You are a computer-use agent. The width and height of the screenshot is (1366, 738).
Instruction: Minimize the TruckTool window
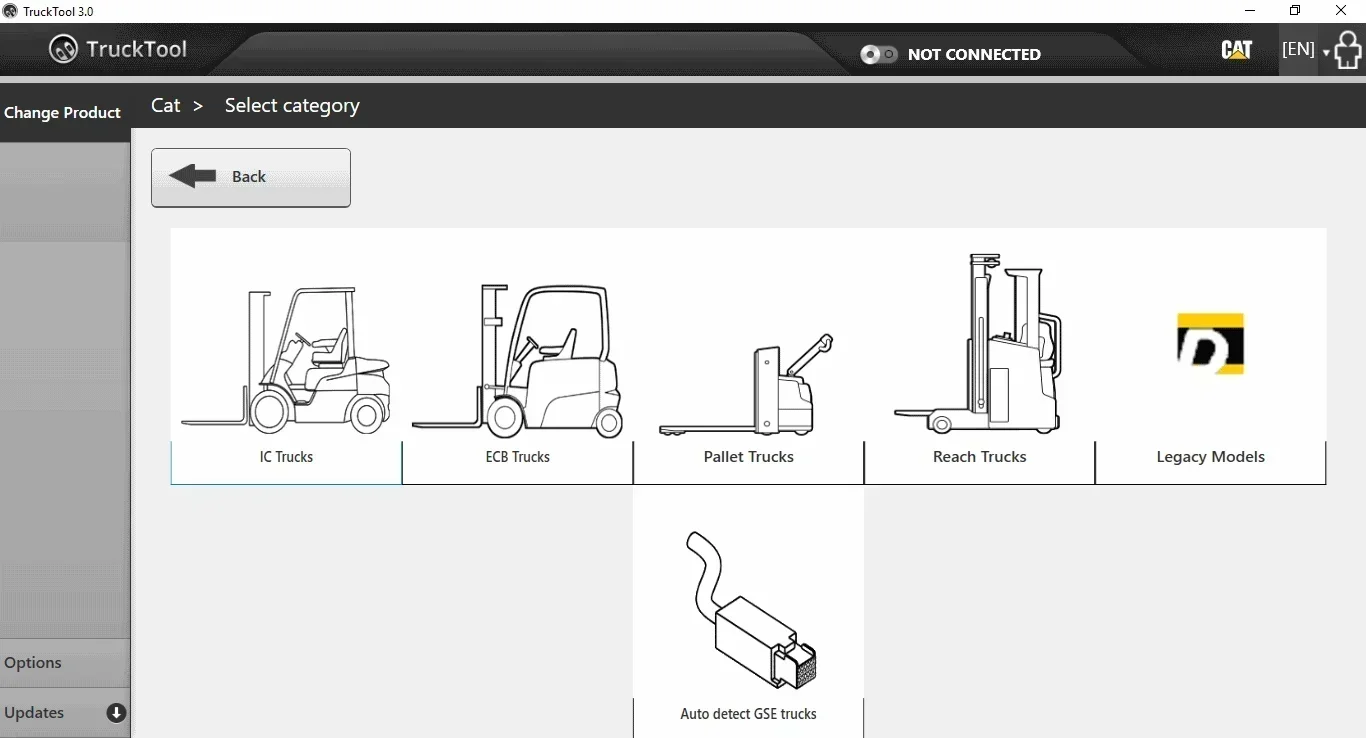pyautogui.click(x=1250, y=11)
